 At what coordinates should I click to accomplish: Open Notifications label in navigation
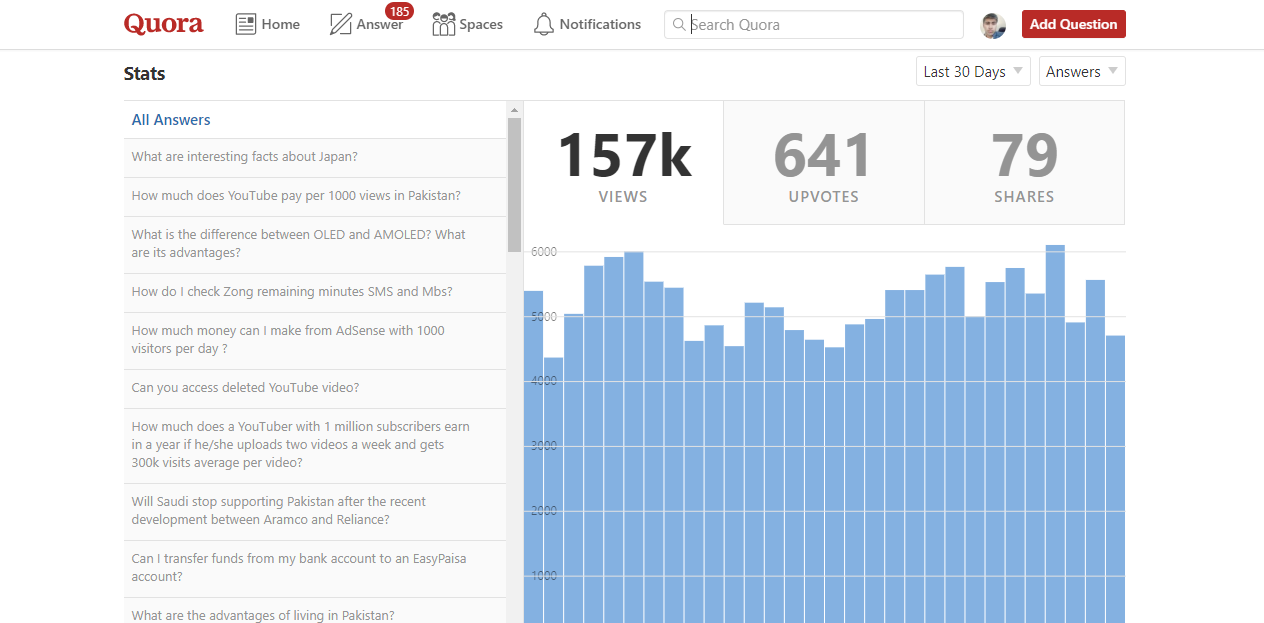click(x=600, y=24)
